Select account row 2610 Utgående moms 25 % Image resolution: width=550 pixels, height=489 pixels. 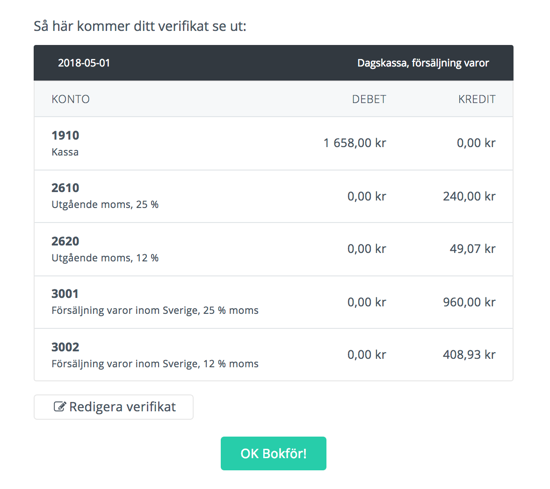[x=273, y=196]
